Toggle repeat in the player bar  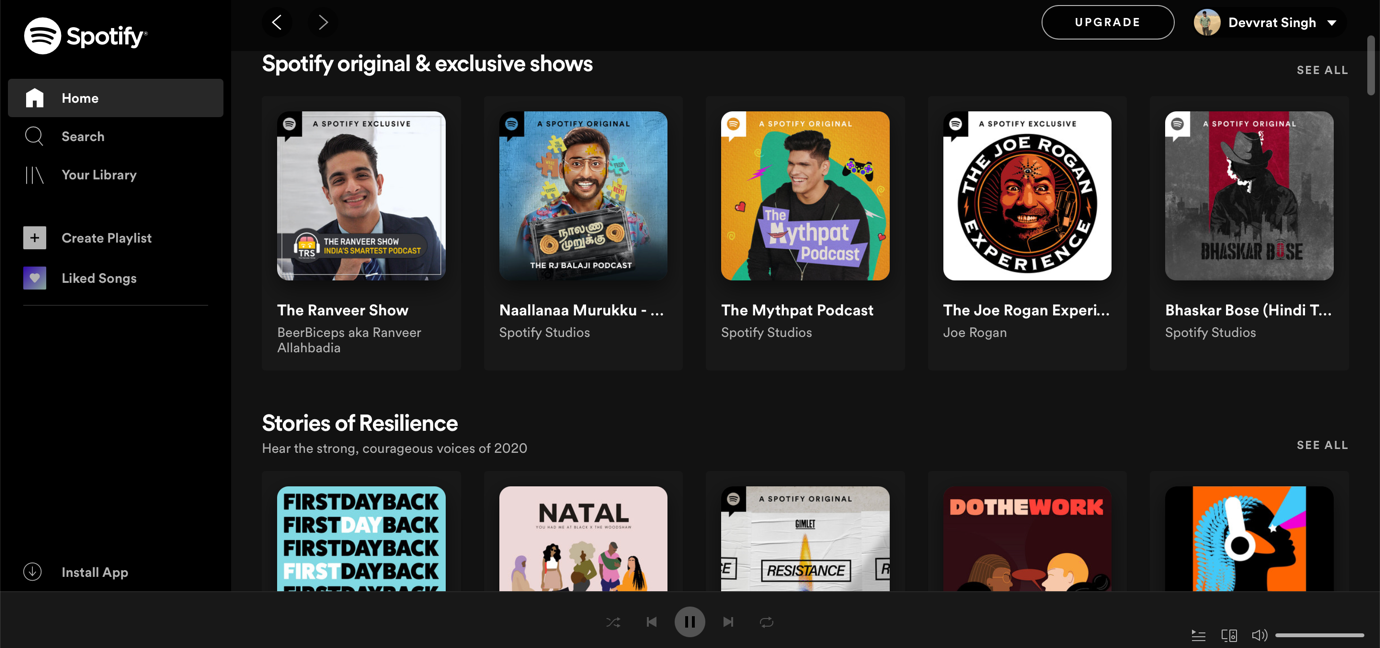pyautogui.click(x=766, y=622)
